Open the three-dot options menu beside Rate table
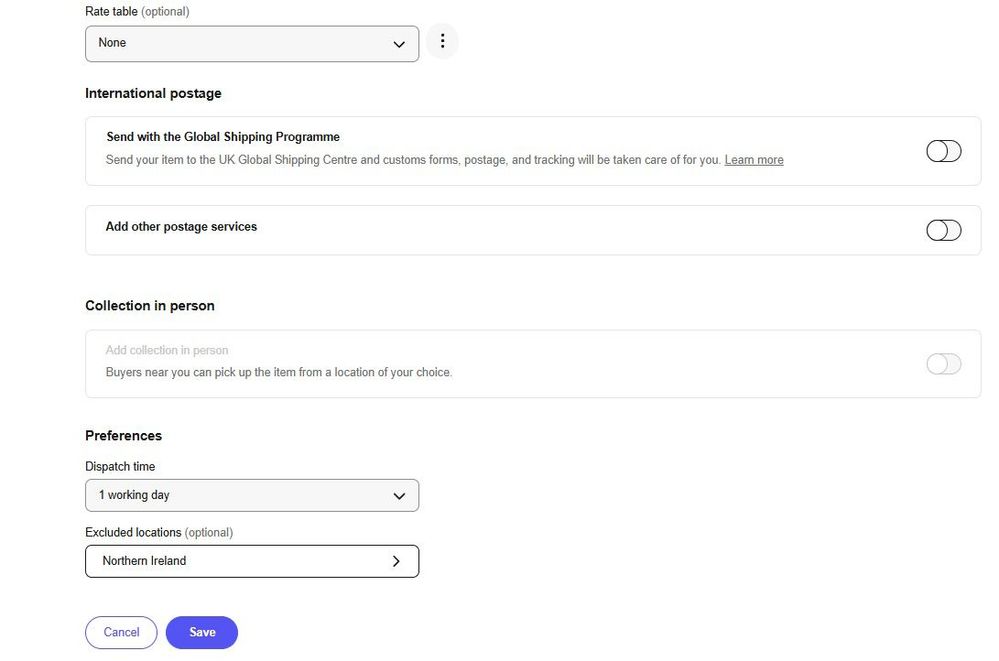The image size is (999, 661). click(x=442, y=41)
